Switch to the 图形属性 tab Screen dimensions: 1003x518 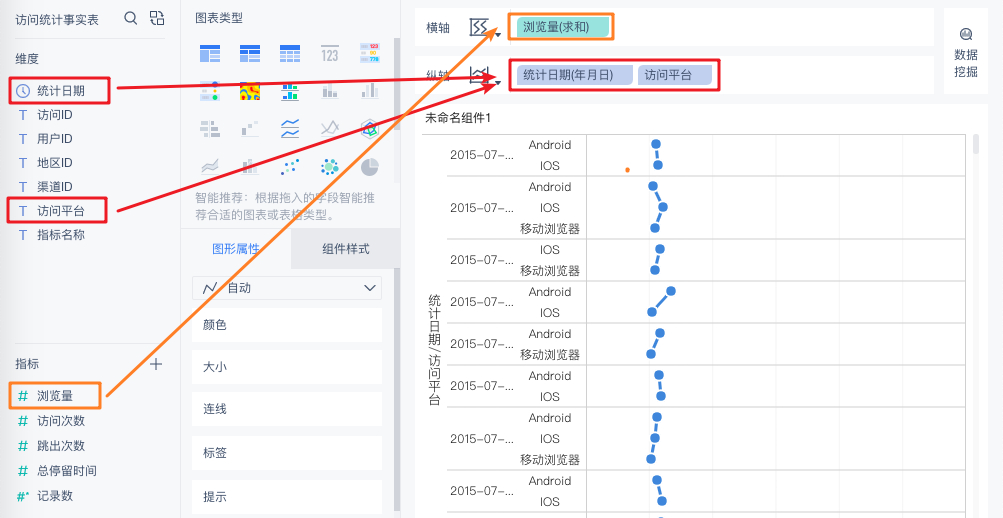click(236, 249)
